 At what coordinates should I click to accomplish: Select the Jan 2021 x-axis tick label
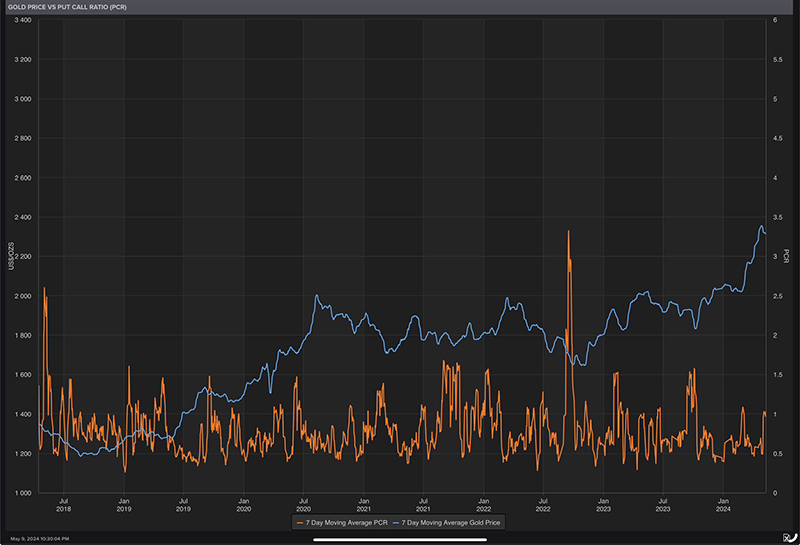coord(364,505)
